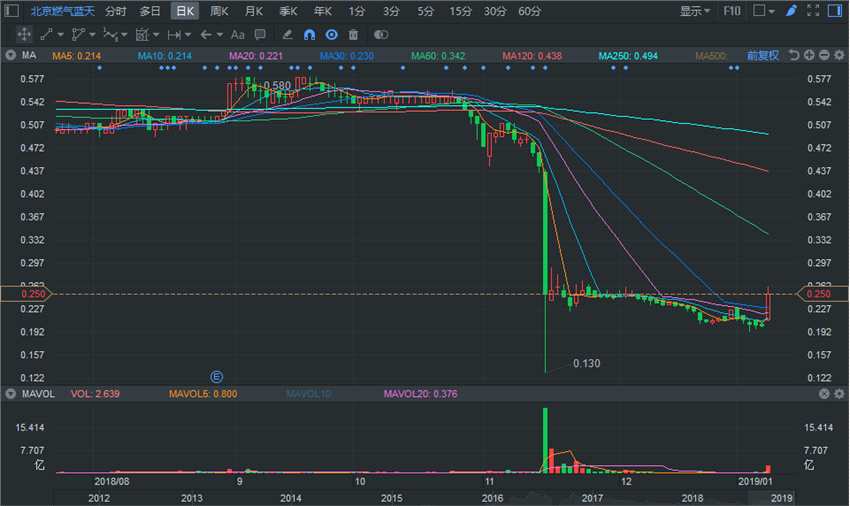Zoom out the chart with minus icon

(824, 55)
